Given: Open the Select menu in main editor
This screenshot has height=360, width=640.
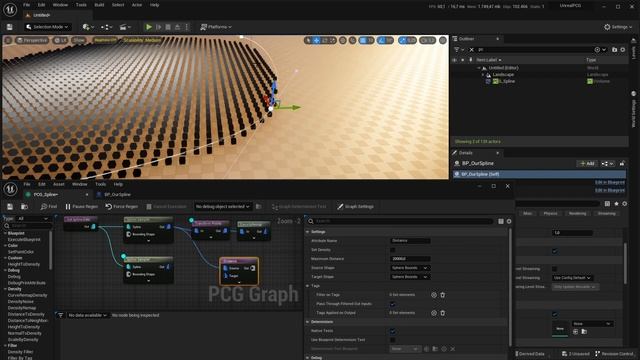Looking at the screenshot, I should 118,5.
